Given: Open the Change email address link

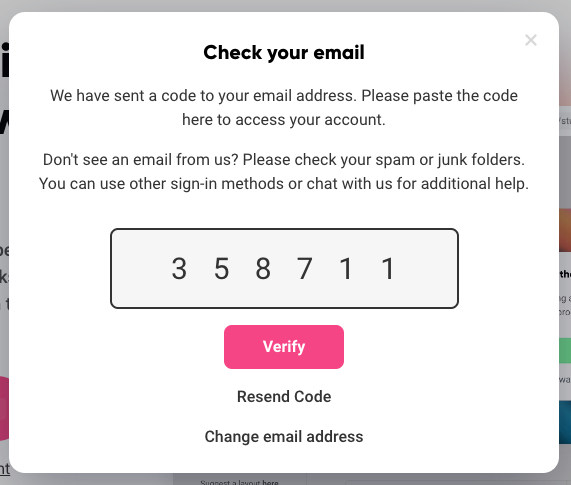Looking at the screenshot, I should pos(284,436).
